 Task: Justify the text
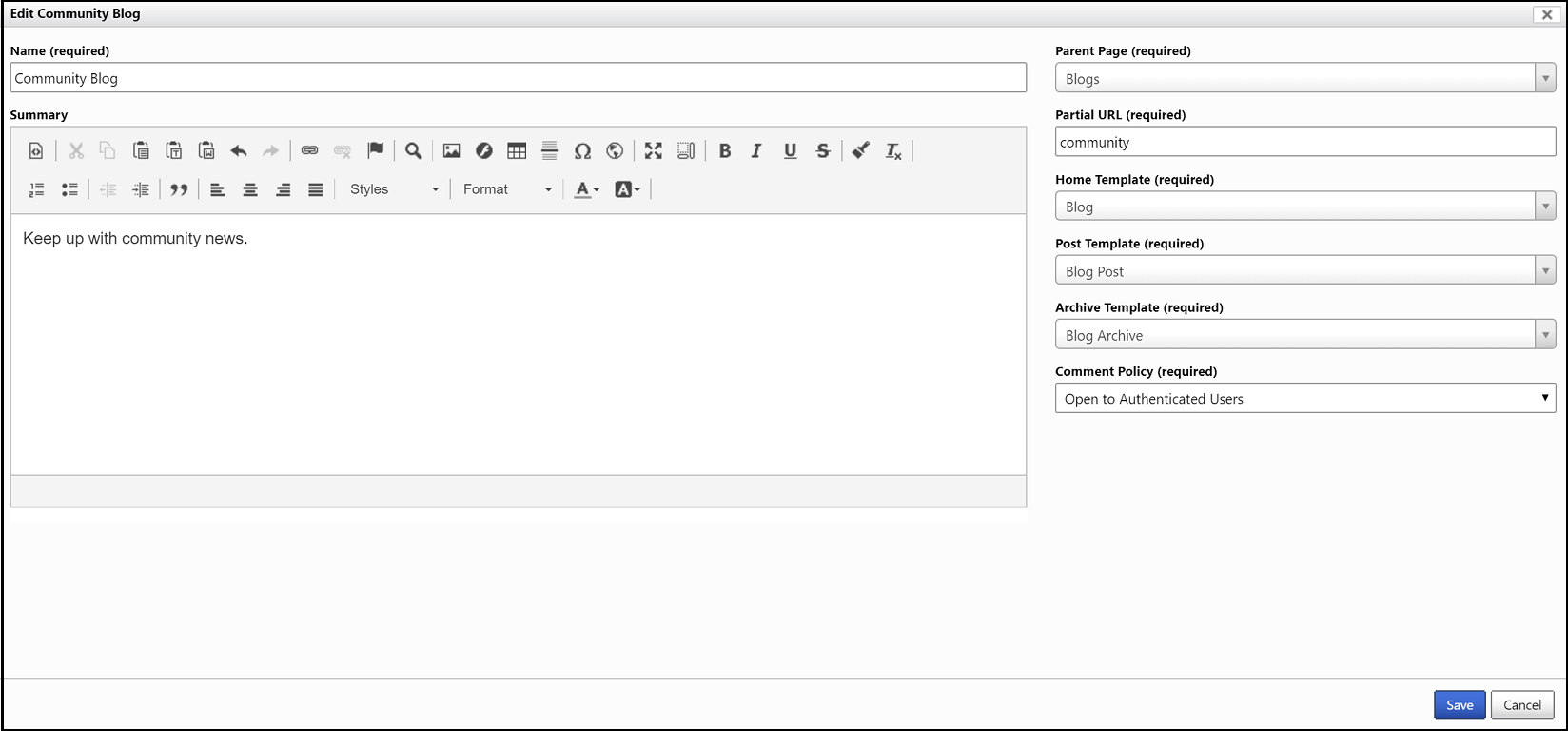click(316, 189)
